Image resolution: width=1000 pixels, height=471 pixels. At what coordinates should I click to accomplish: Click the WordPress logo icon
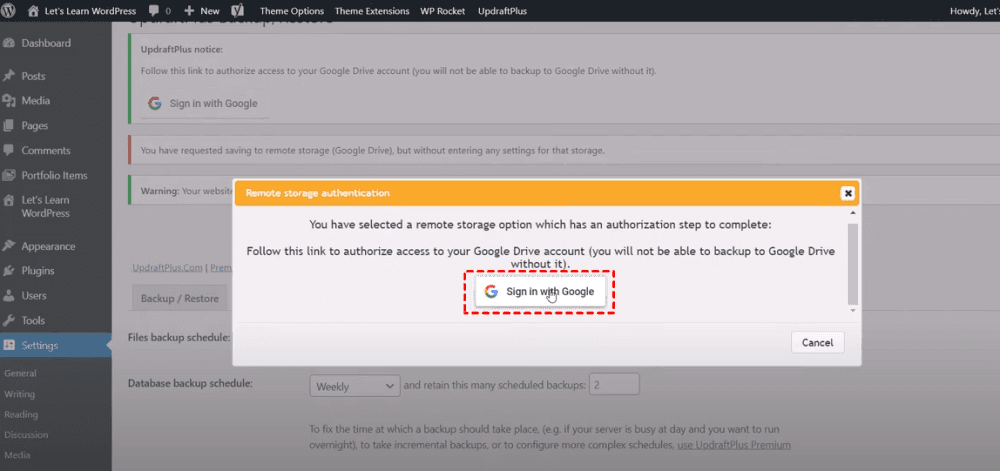point(10,11)
